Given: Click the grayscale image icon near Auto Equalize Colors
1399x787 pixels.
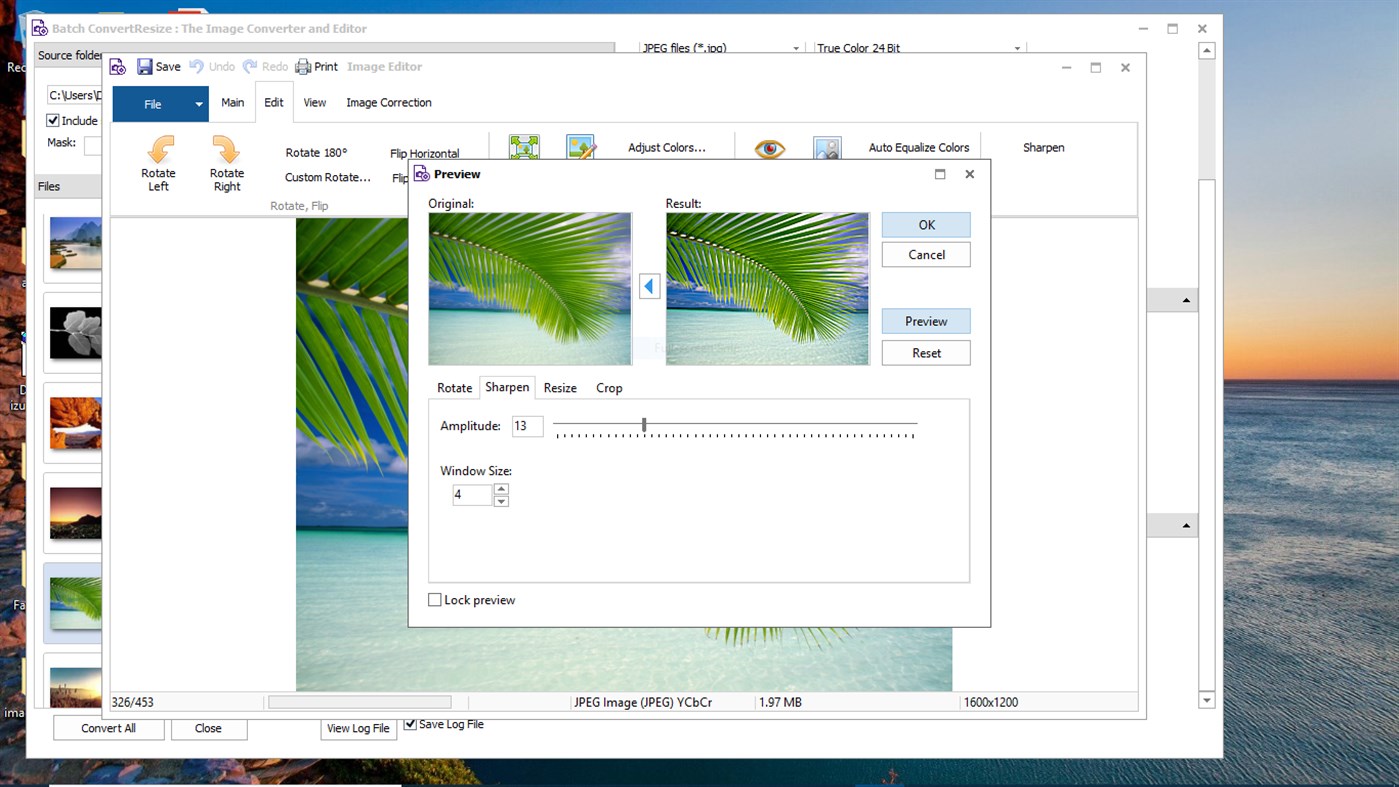Looking at the screenshot, I should tap(827, 147).
